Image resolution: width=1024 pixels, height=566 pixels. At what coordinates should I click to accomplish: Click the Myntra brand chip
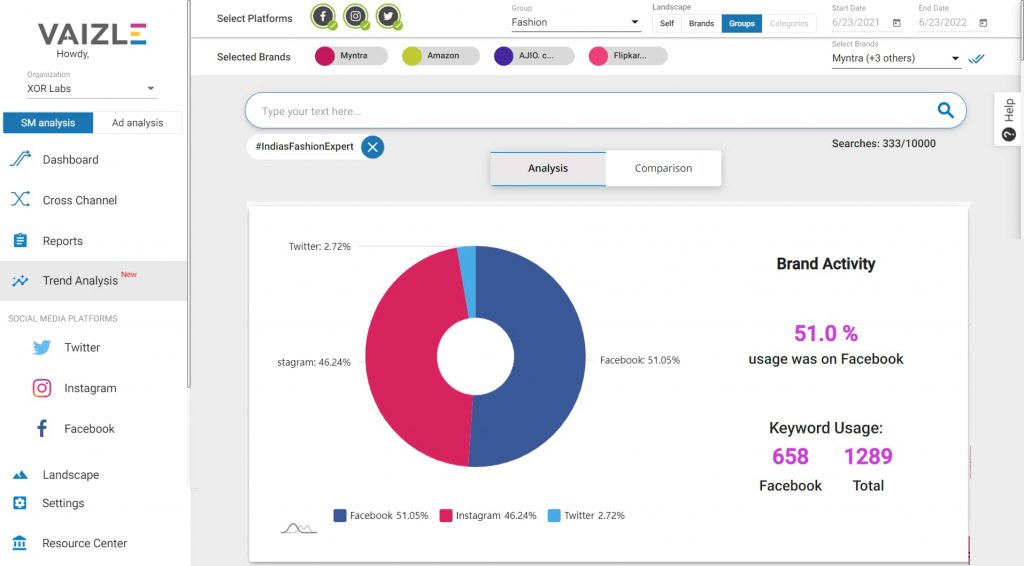(351, 56)
